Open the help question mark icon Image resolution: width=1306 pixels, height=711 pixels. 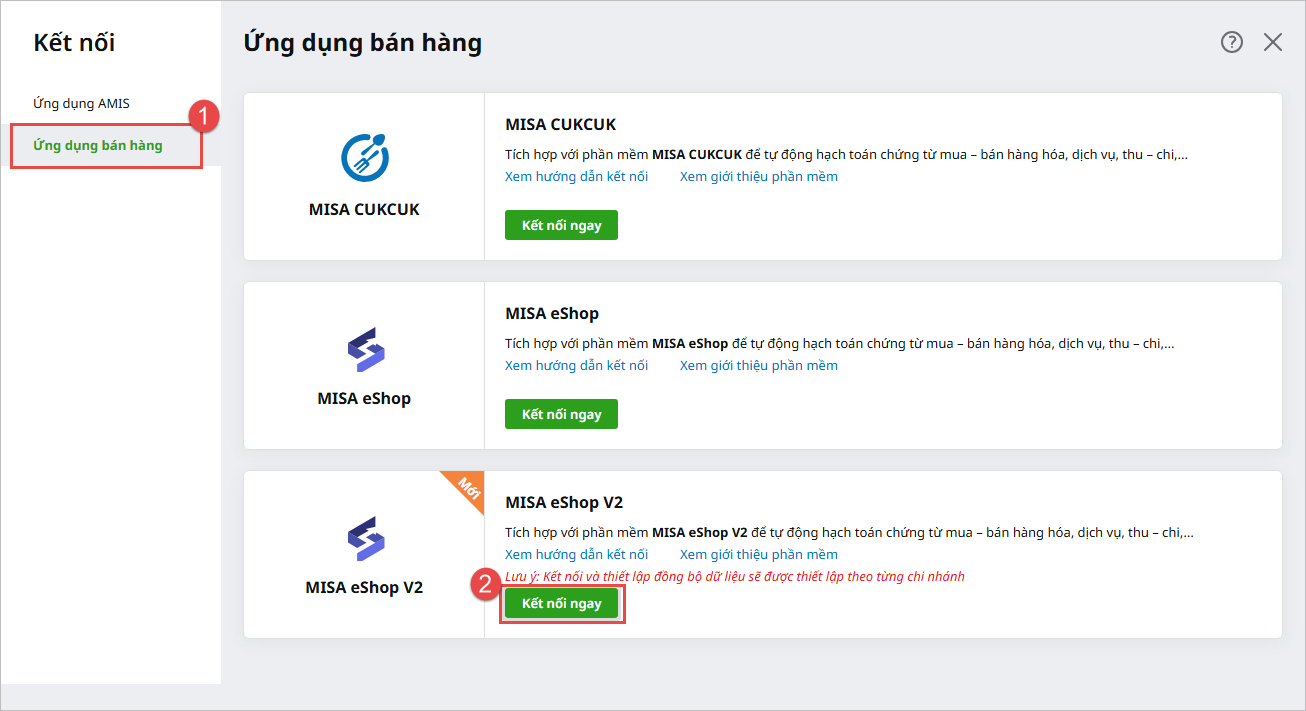coord(1232,42)
